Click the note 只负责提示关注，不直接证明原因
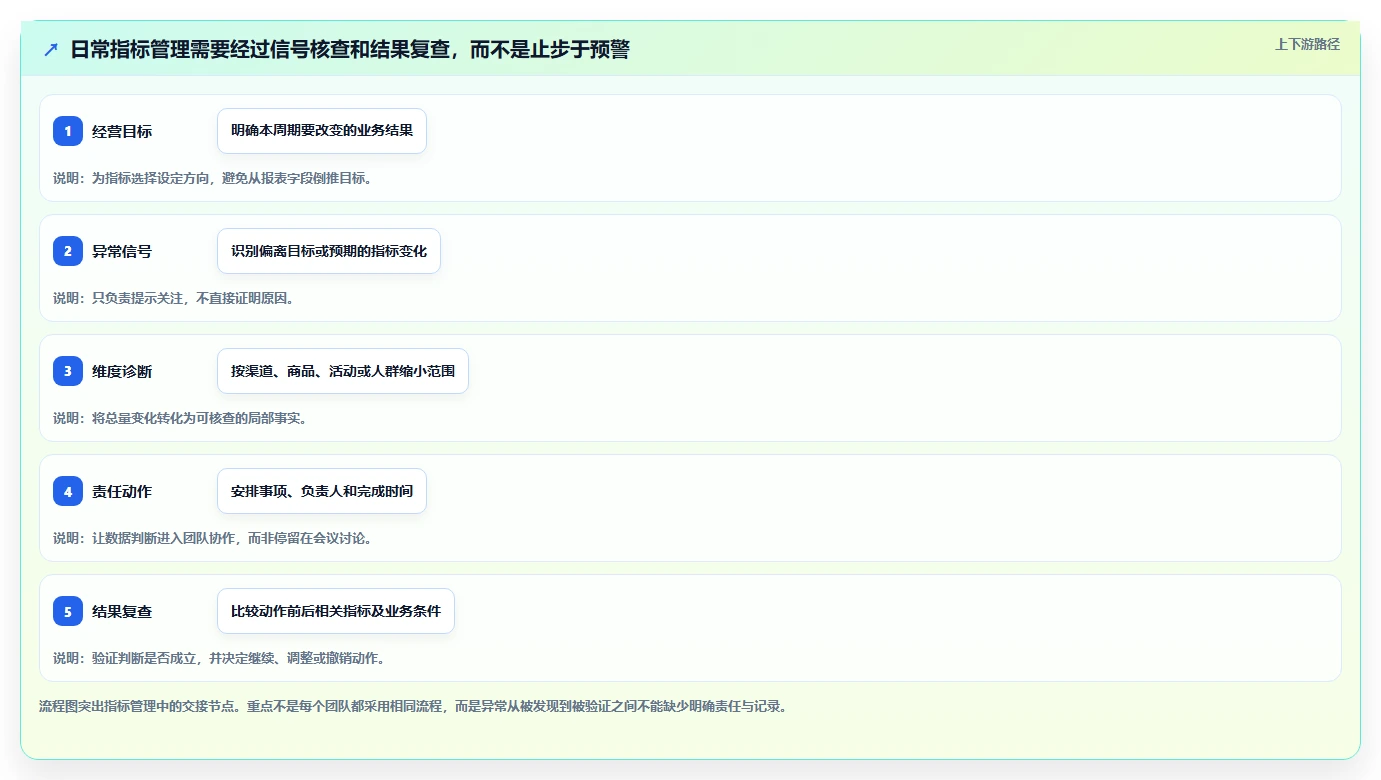1381x780 pixels. click(174, 298)
